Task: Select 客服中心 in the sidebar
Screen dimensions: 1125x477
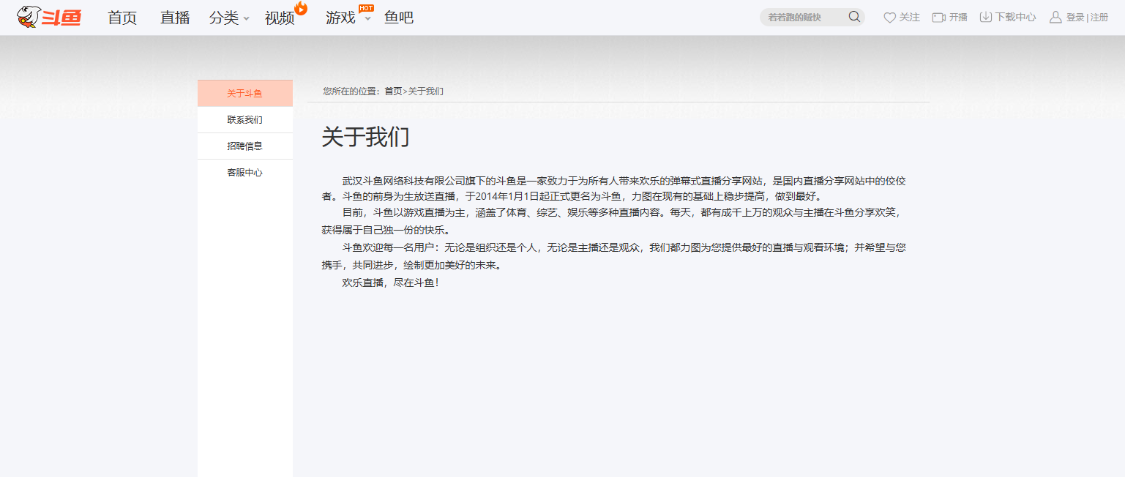Action: [245, 173]
